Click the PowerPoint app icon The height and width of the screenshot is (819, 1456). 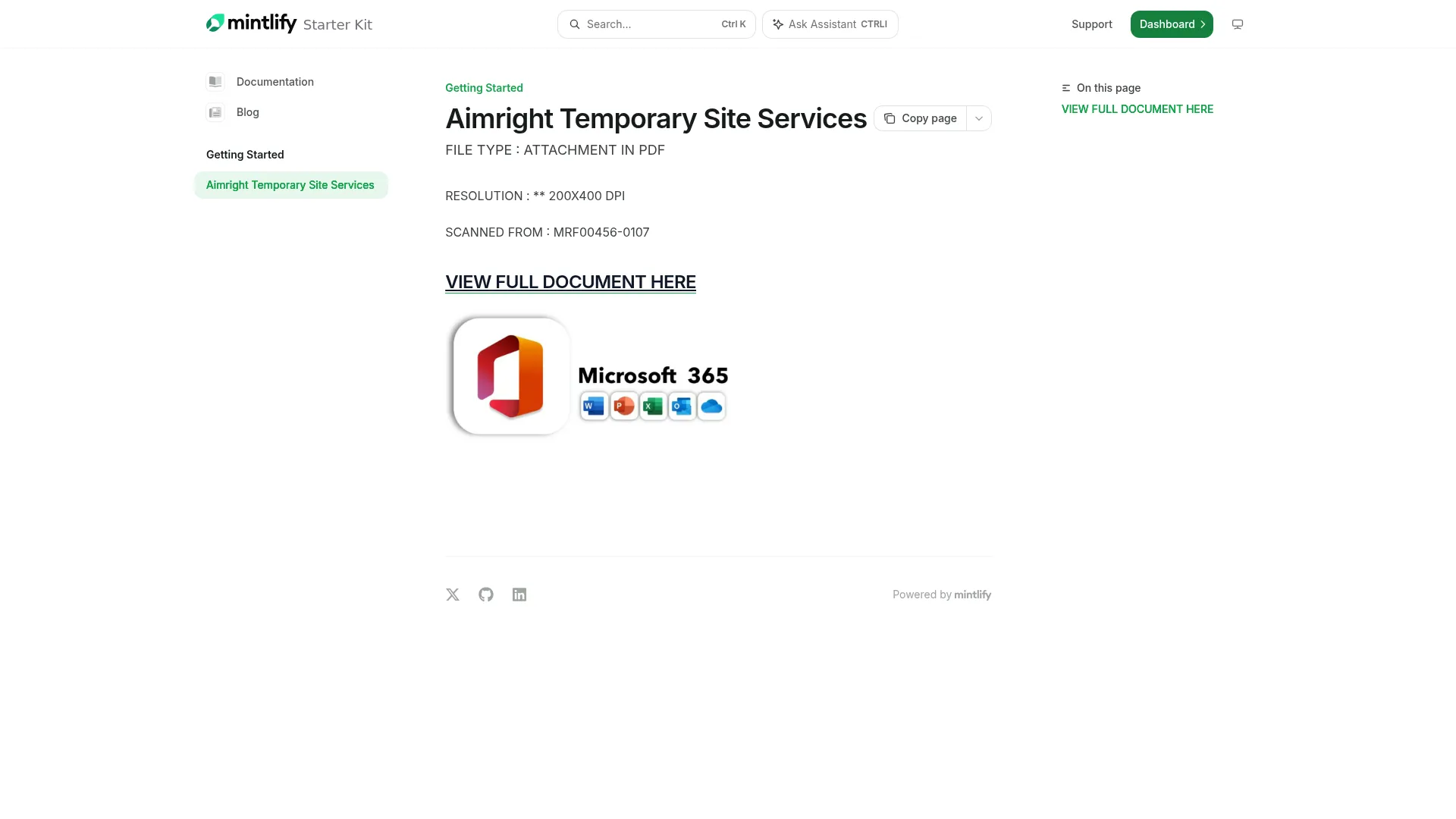click(x=623, y=406)
